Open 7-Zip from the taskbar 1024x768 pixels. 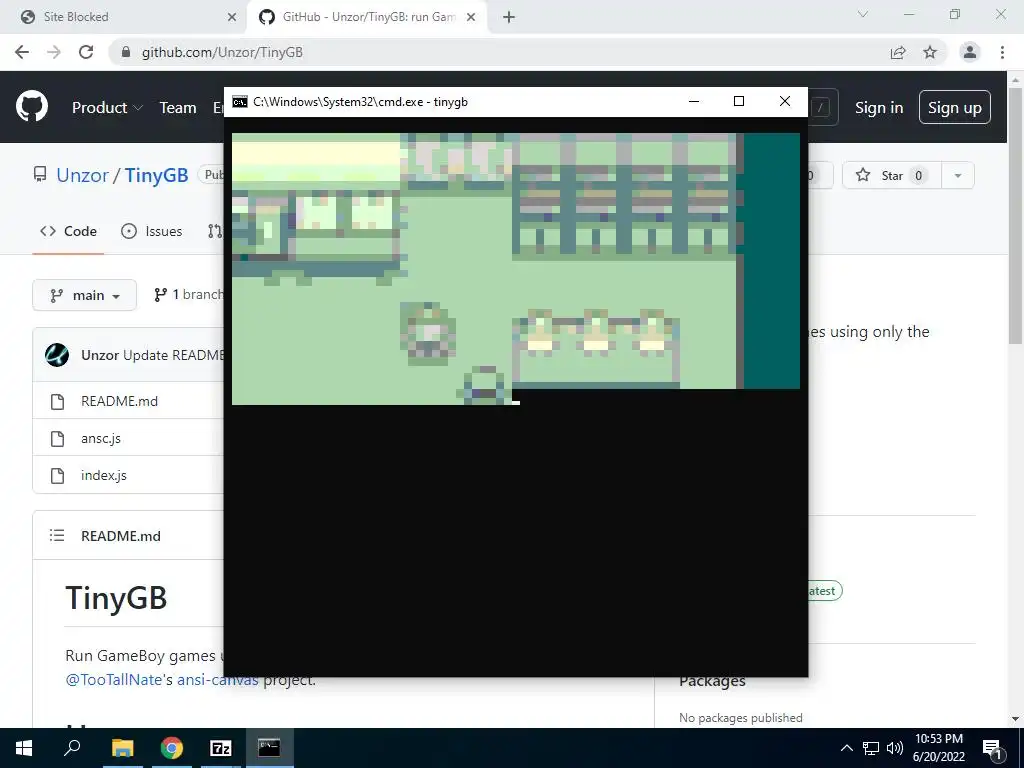(x=220, y=748)
